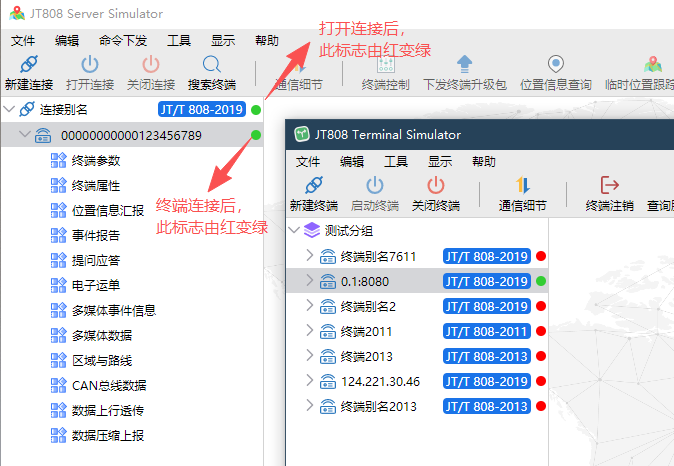Select CAN总线数据 tree item
Image resolution: width=674 pixels, height=466 pixels.
click(x=109, y=385)
